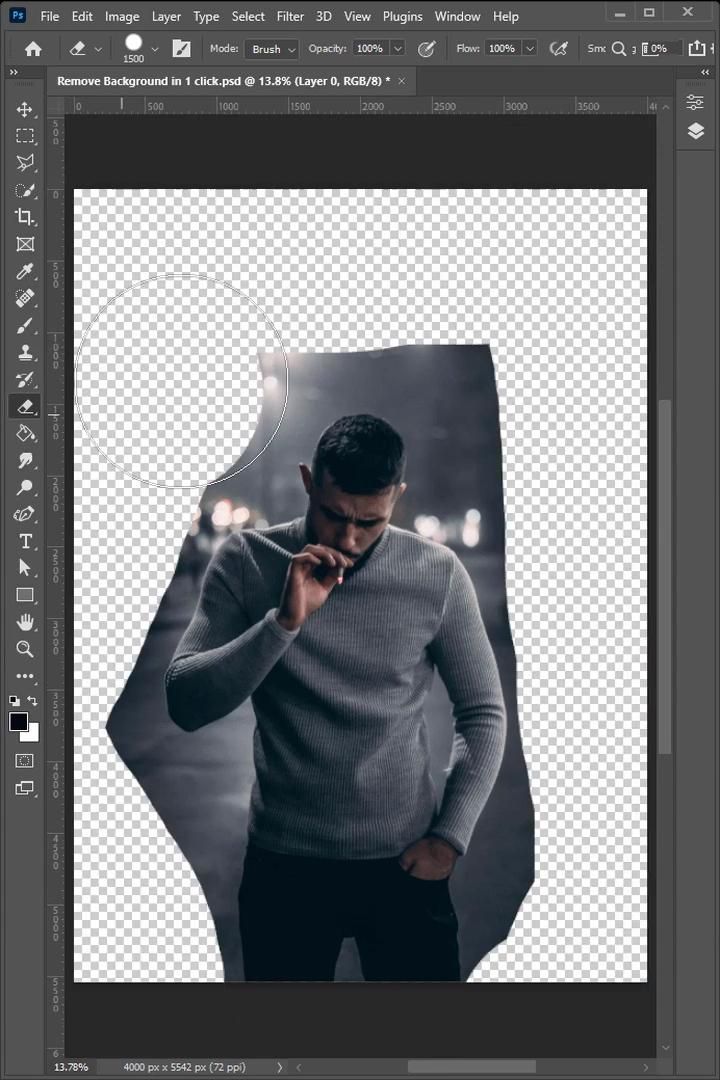Enable airbrush-style build-up effects
This screenshot has width=720, height=1080.
pyautogui.click(x=559, y=49)
